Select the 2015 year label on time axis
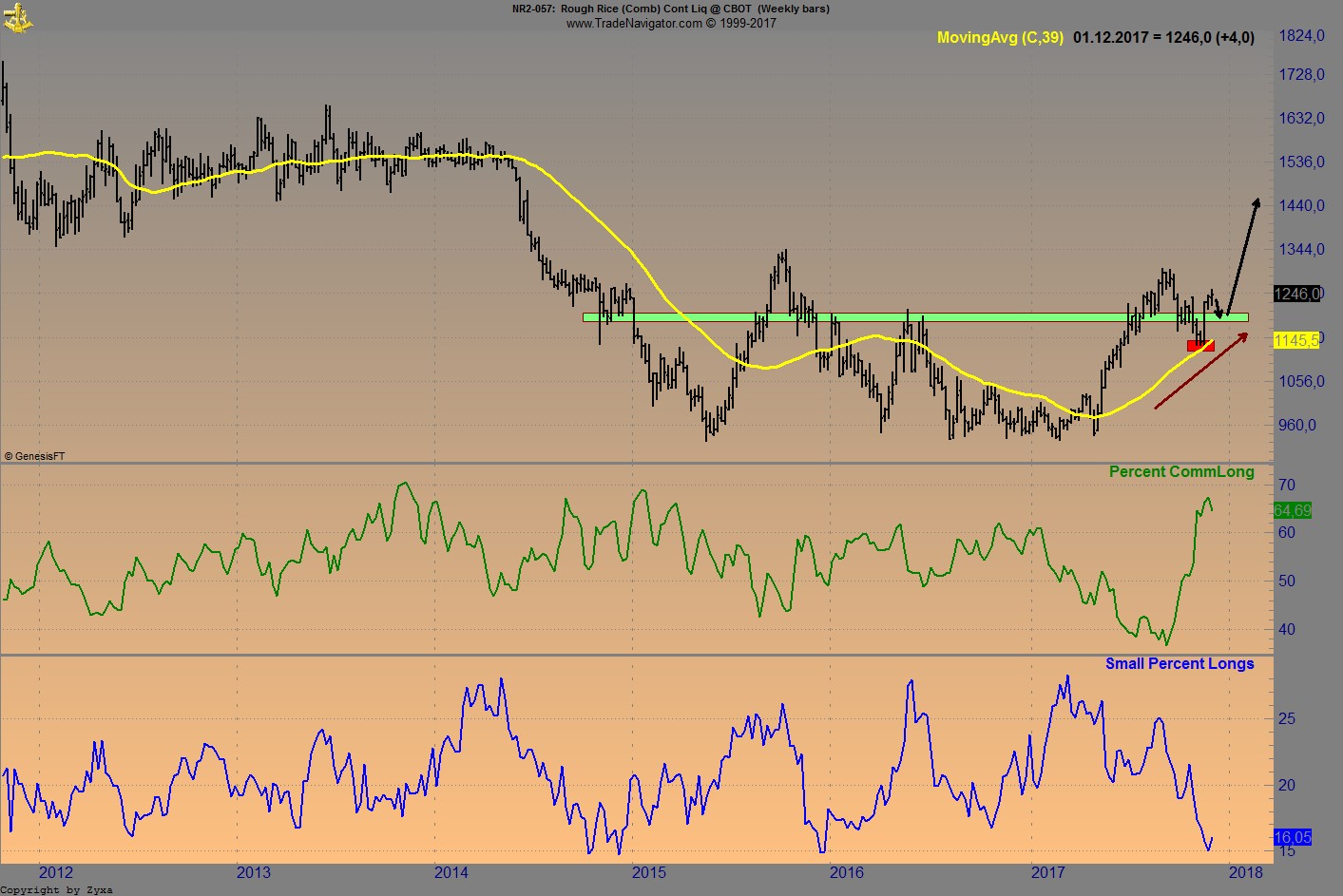 pos(649,872)
